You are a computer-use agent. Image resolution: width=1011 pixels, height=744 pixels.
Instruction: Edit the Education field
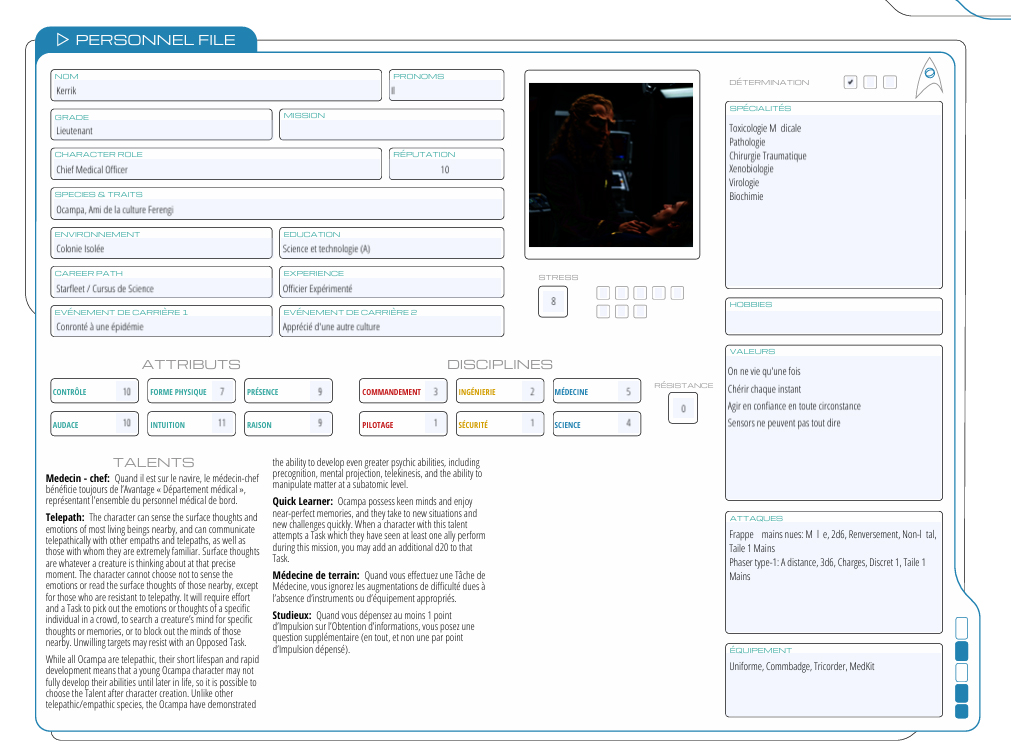(x=391, y=243)
